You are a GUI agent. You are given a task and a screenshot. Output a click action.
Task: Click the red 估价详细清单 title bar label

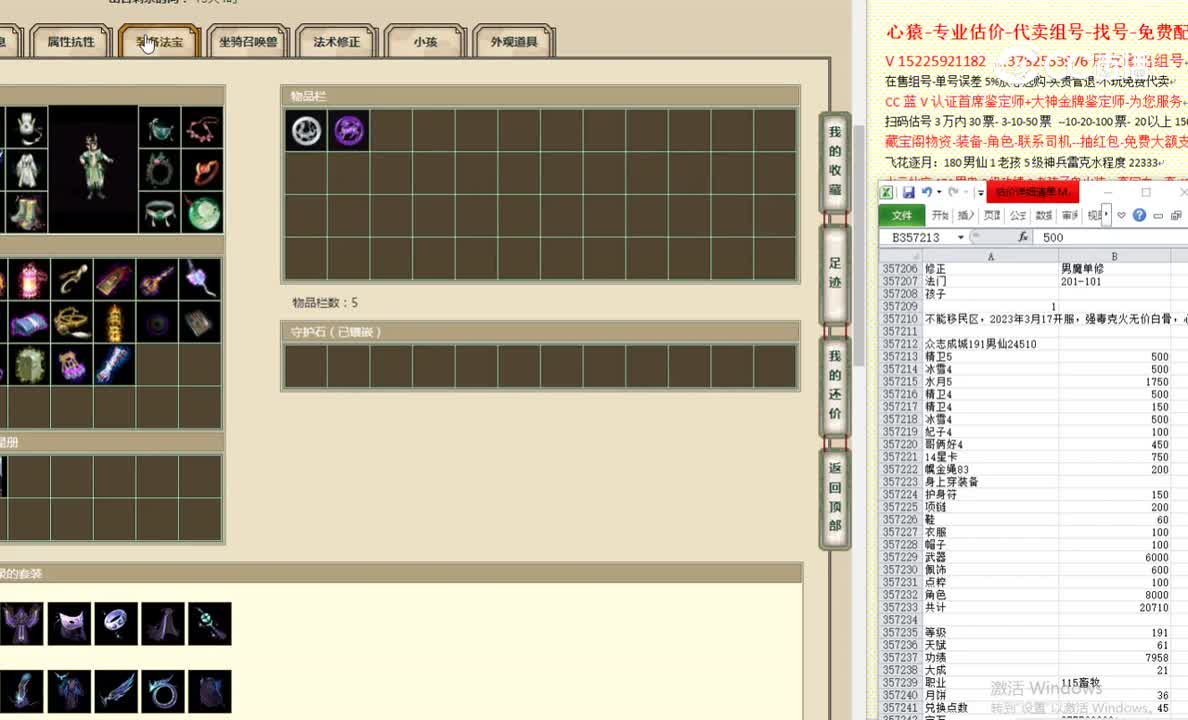point(1032,192)
